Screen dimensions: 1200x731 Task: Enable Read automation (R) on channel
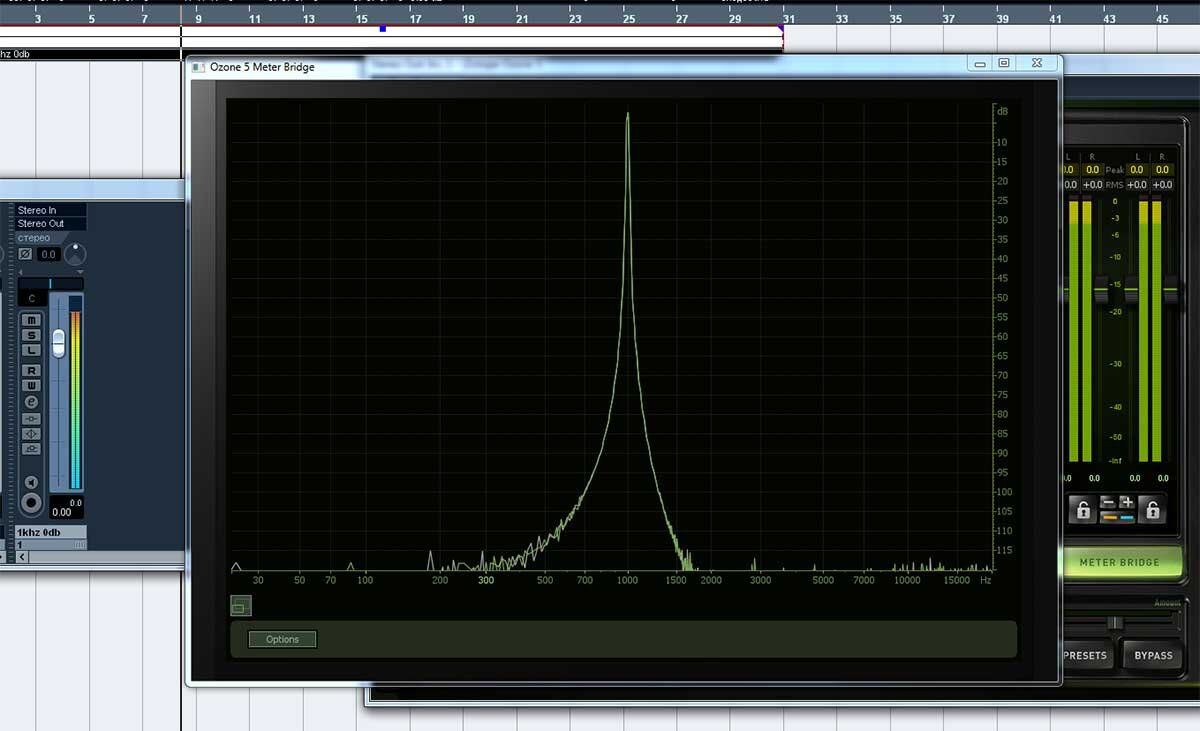[x=32, y=371]
